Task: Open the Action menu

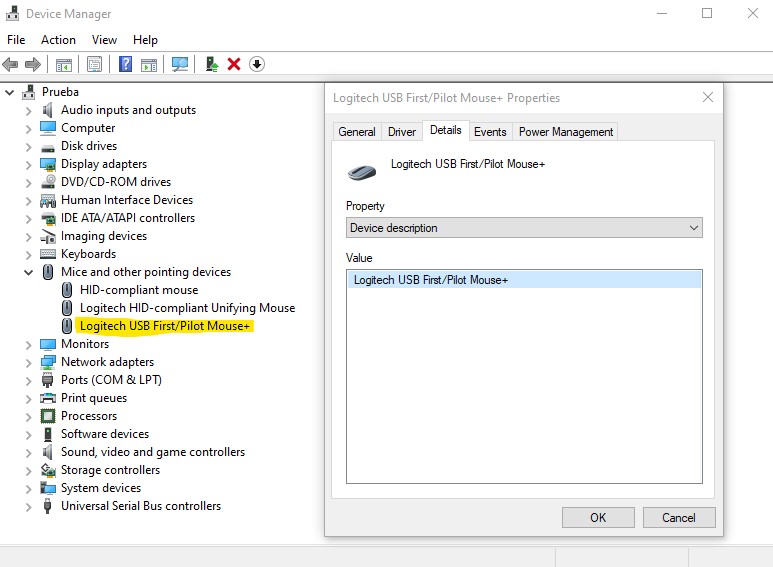Action: tap(58, 40)
